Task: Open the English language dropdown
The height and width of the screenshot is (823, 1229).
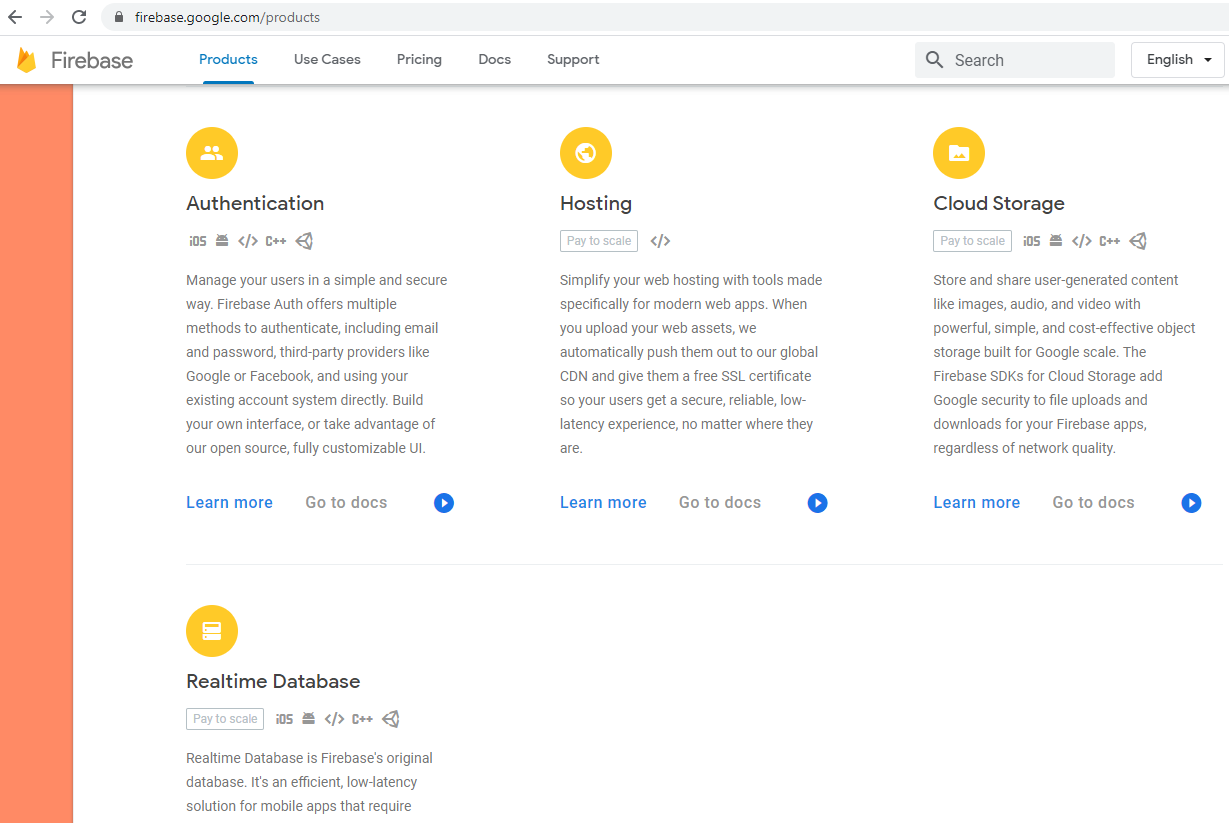Action: tap(1177, 60)
